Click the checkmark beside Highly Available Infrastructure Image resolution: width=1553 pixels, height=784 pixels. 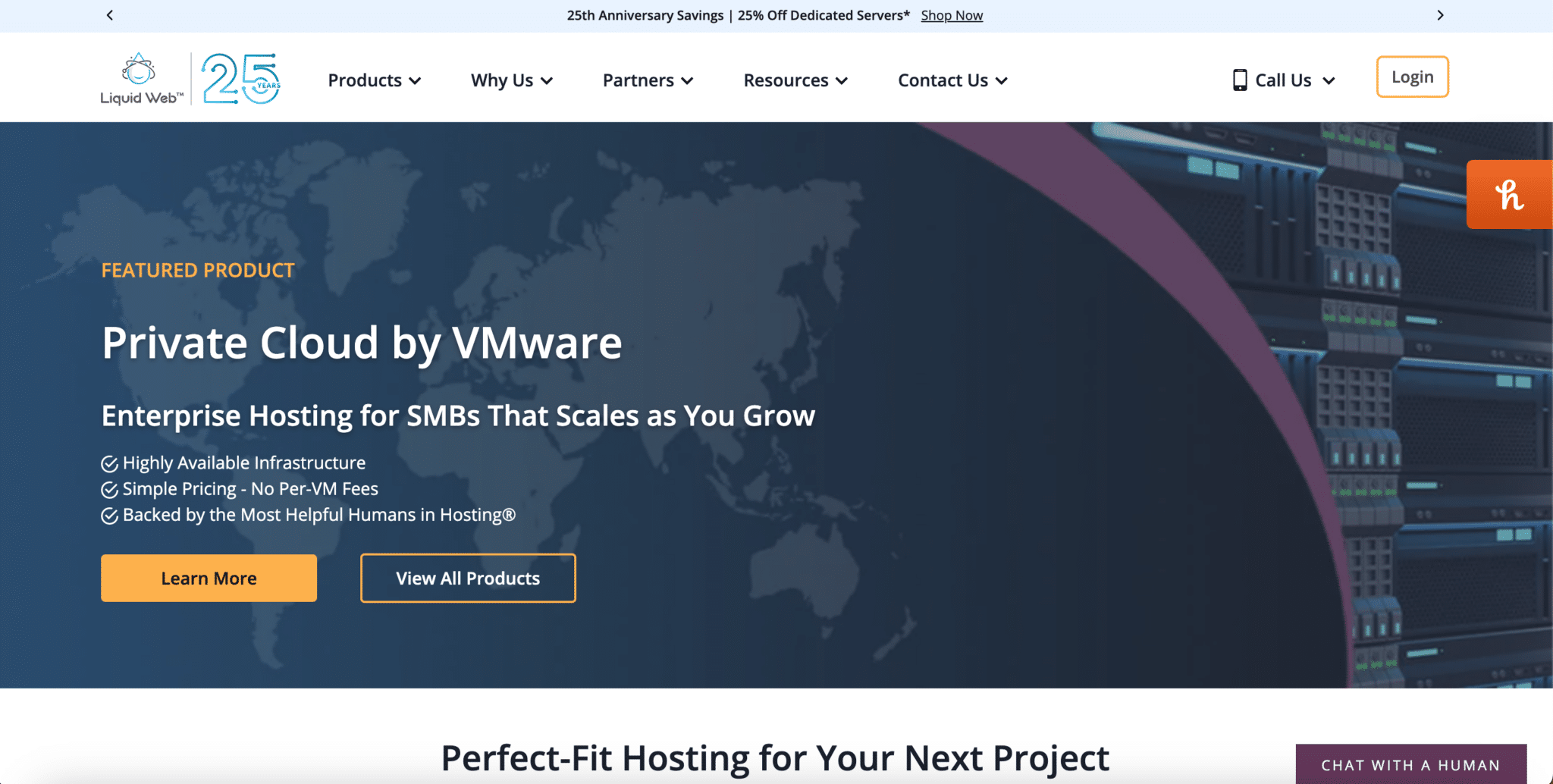pos(108,463)
